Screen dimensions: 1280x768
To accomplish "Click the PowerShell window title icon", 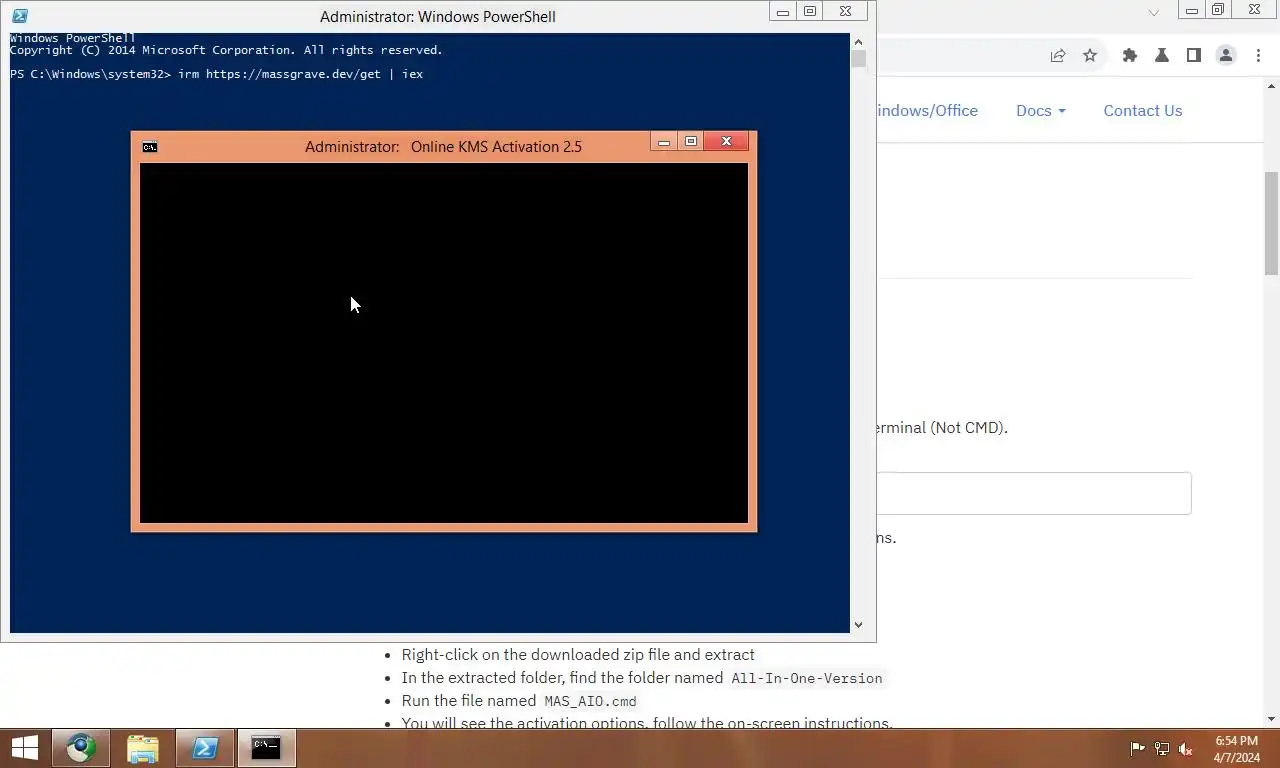I will pyautogui.click(x=19, y=16).
